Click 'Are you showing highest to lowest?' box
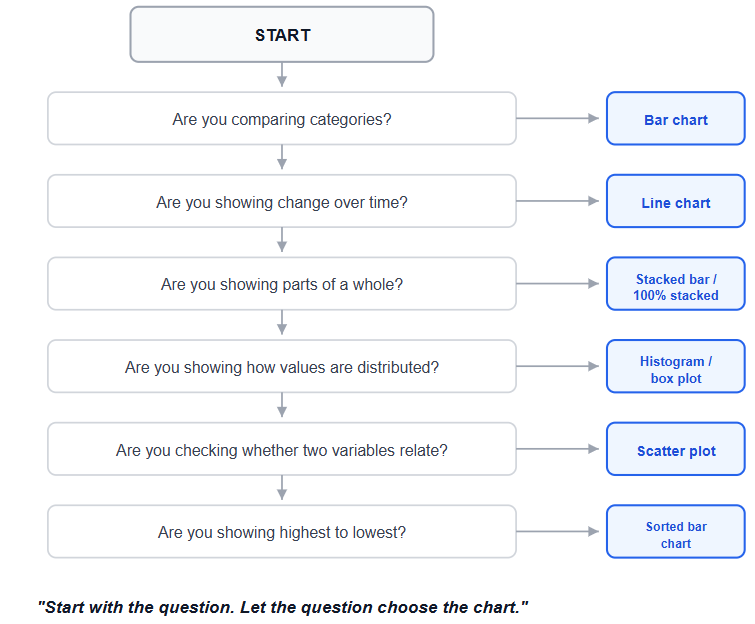 [282, 532]
